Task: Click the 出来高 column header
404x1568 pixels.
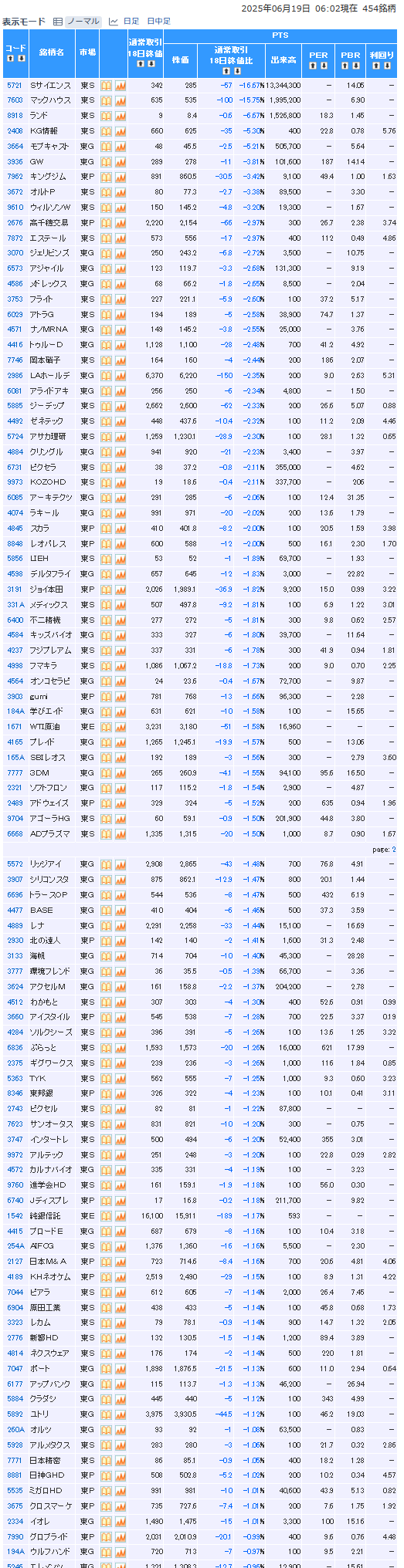Action: 283,59
